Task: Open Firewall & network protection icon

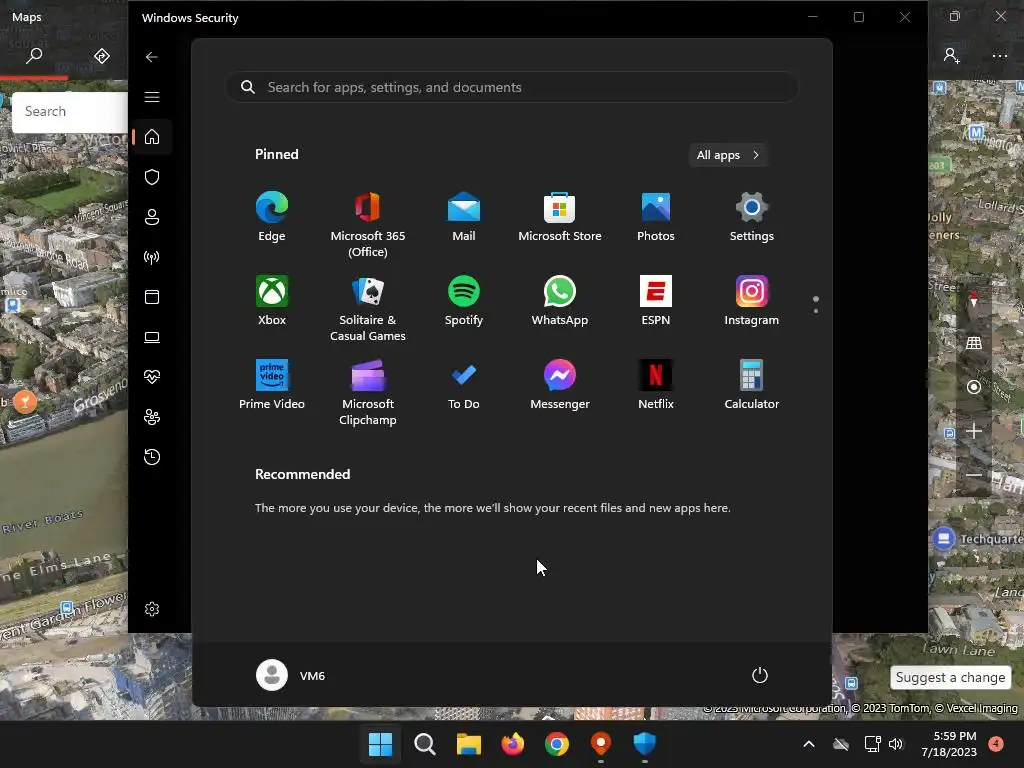Action: coord(152,257)
